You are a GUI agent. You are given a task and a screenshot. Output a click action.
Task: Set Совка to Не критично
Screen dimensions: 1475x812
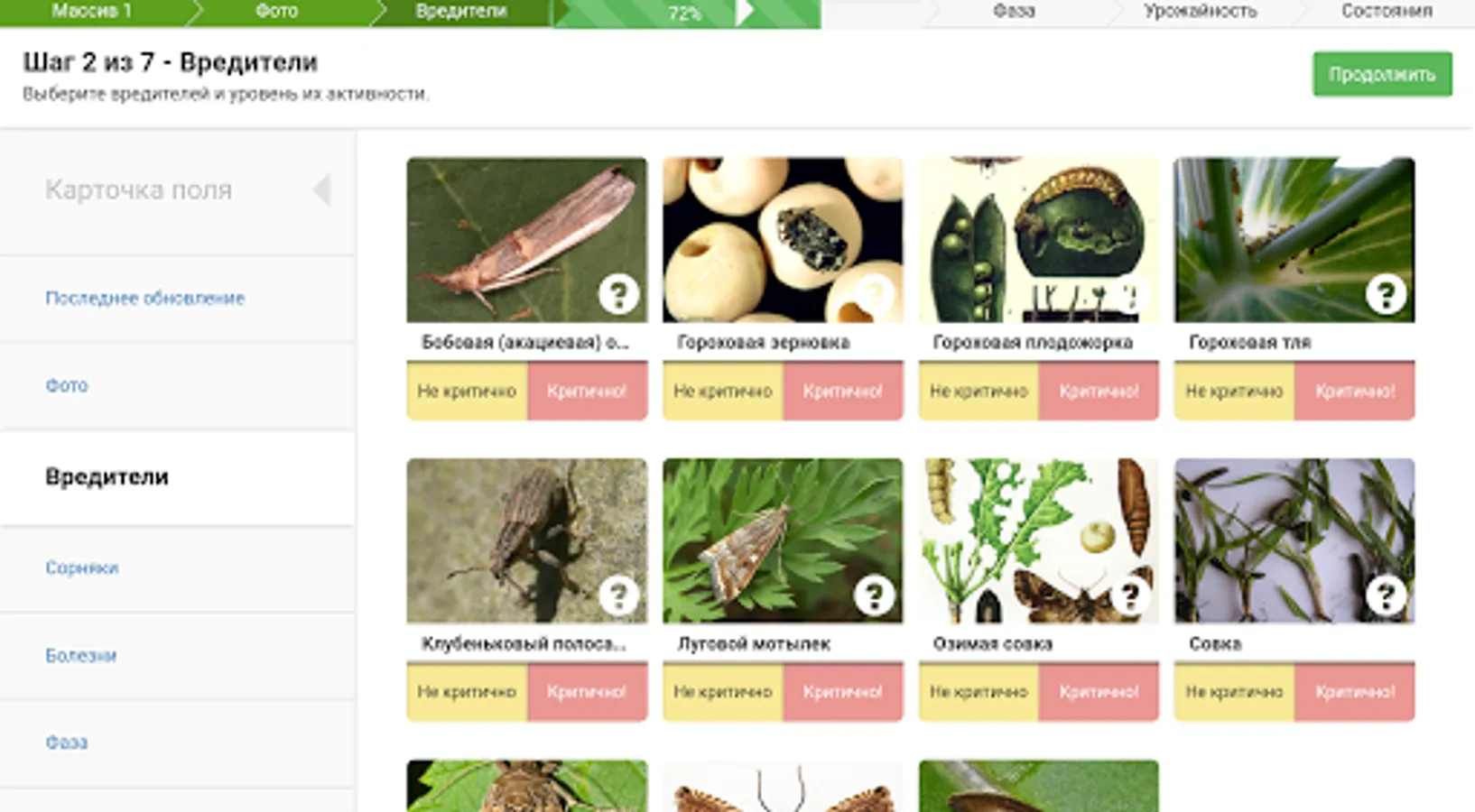pyautogui.click(x=1234, y=692)
